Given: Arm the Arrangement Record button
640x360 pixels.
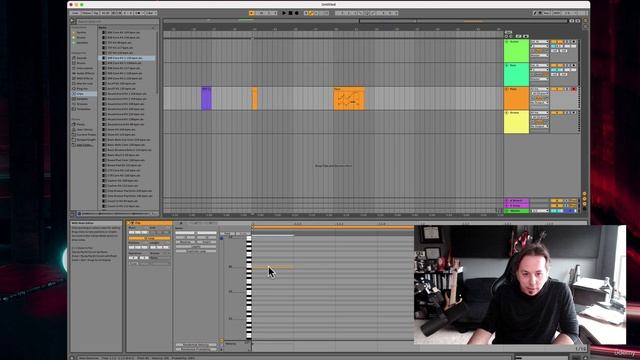Looking at the screenshot, I should pyautogui.click(x=297, y=13).
